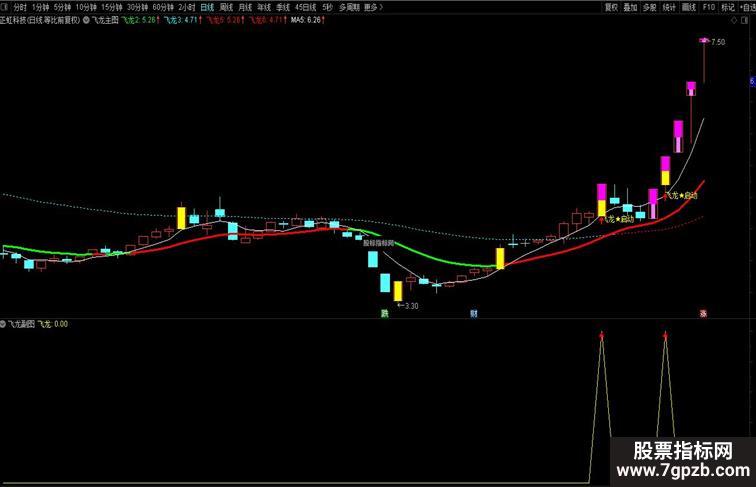
Task: Select the 10分钟 period tab
Action: [86, 7]
